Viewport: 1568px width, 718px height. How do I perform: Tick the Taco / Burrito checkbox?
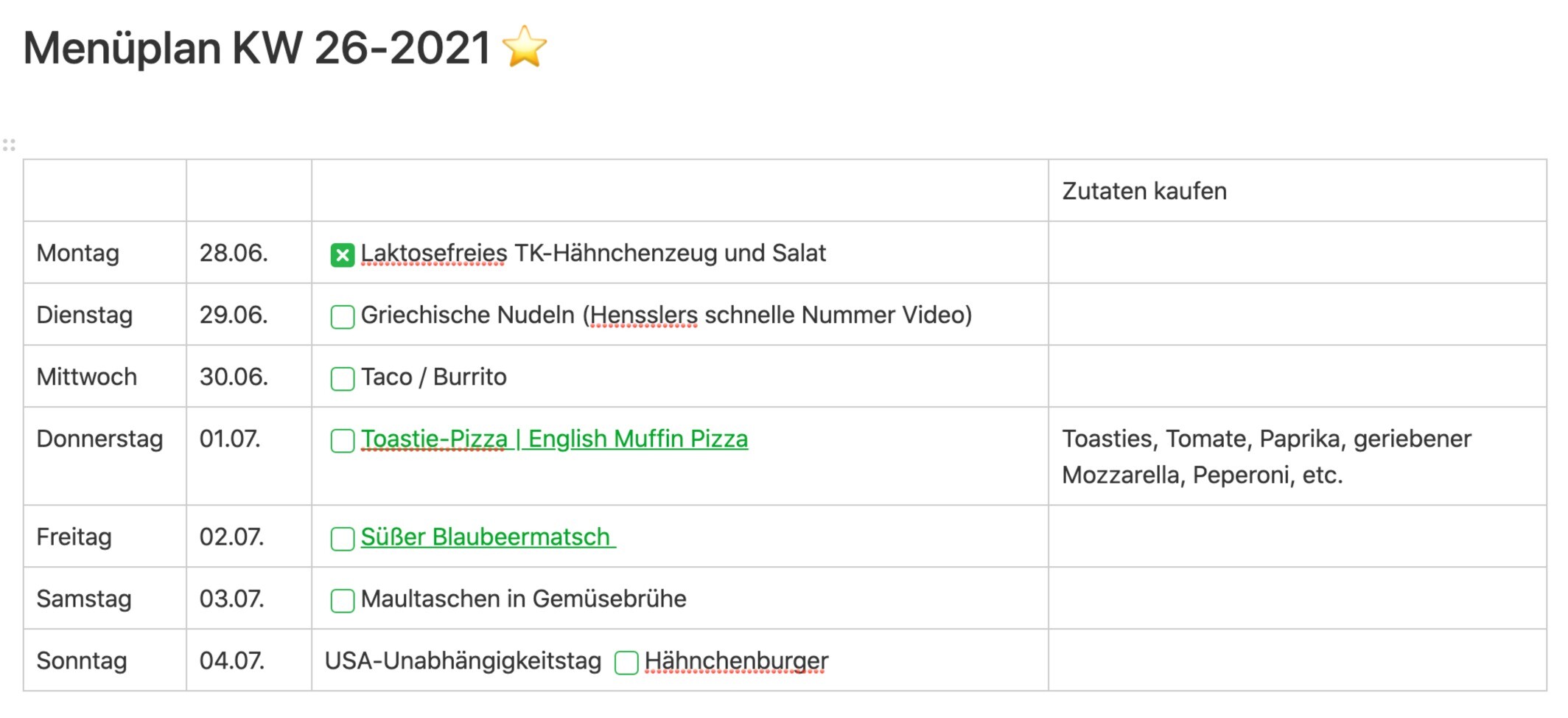(342, 379)
